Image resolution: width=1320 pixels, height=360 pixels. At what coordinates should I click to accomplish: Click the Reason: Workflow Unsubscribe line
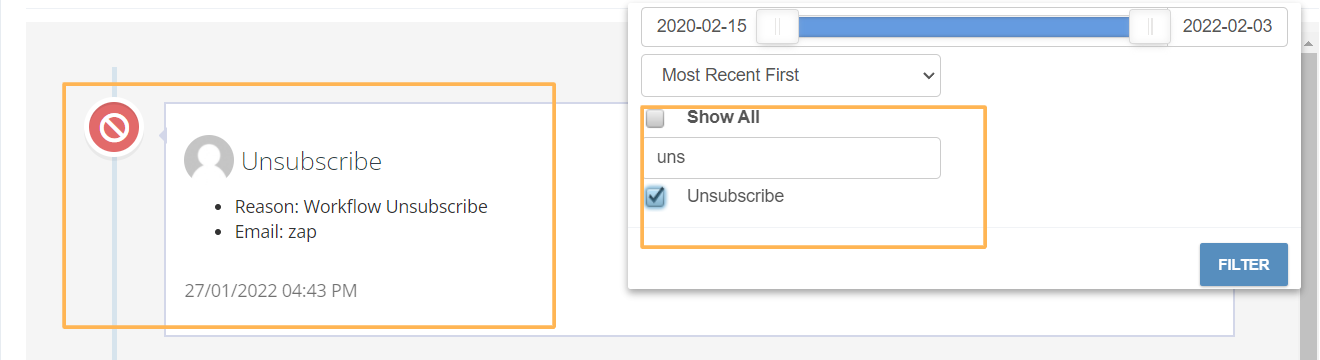[361, 207]
